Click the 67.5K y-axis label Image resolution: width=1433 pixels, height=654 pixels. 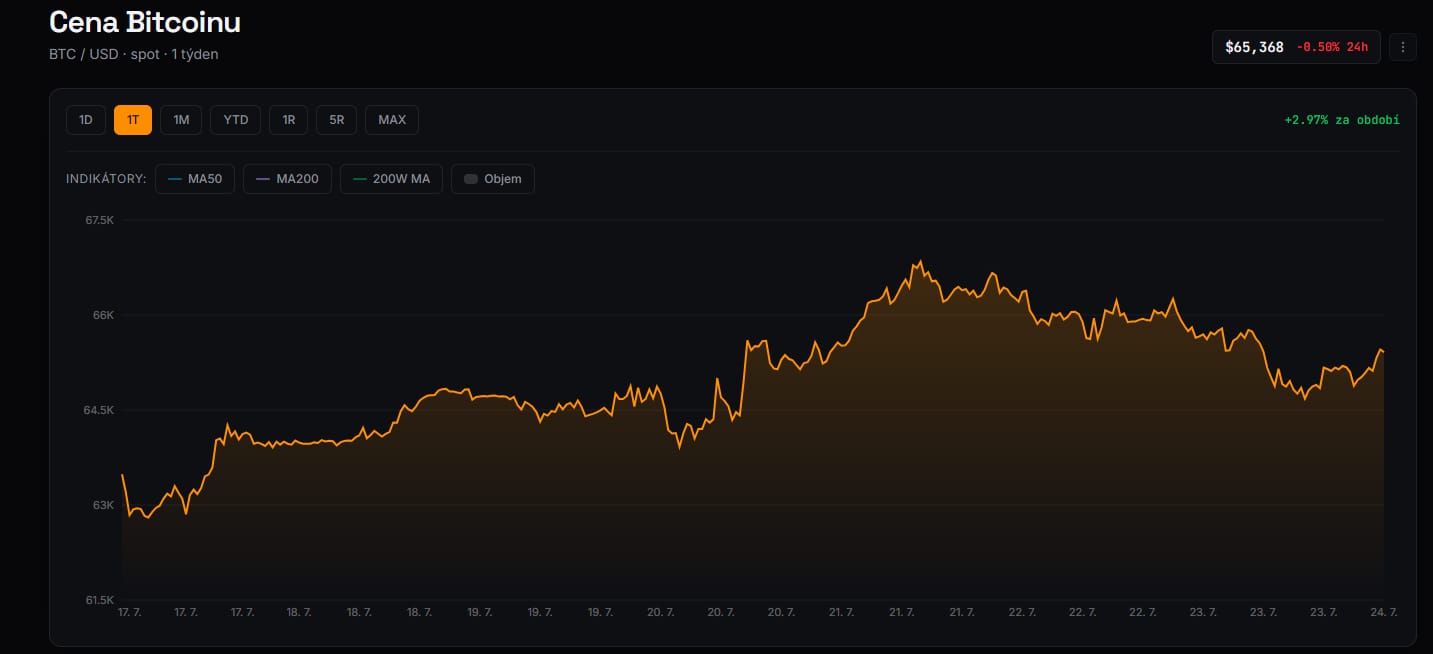point(100,220)
